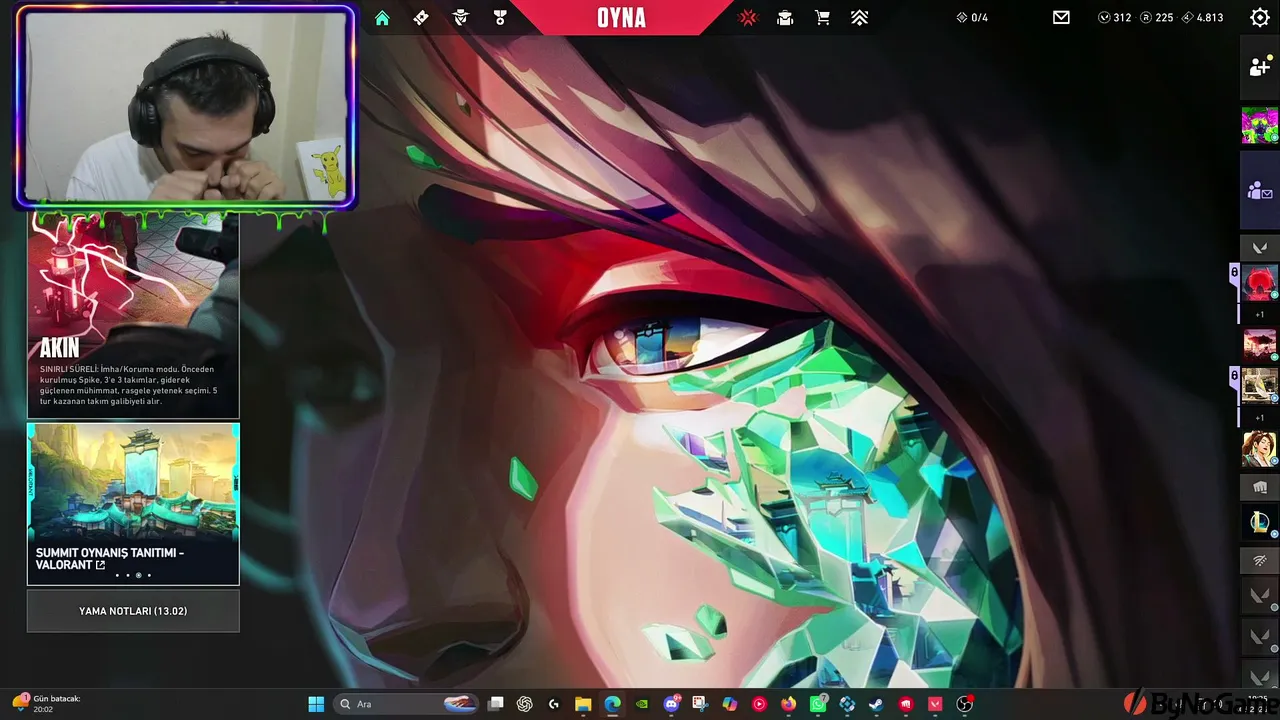
Task: Select the League of Legends friend avatar
Action: [x=1260, y=522]
